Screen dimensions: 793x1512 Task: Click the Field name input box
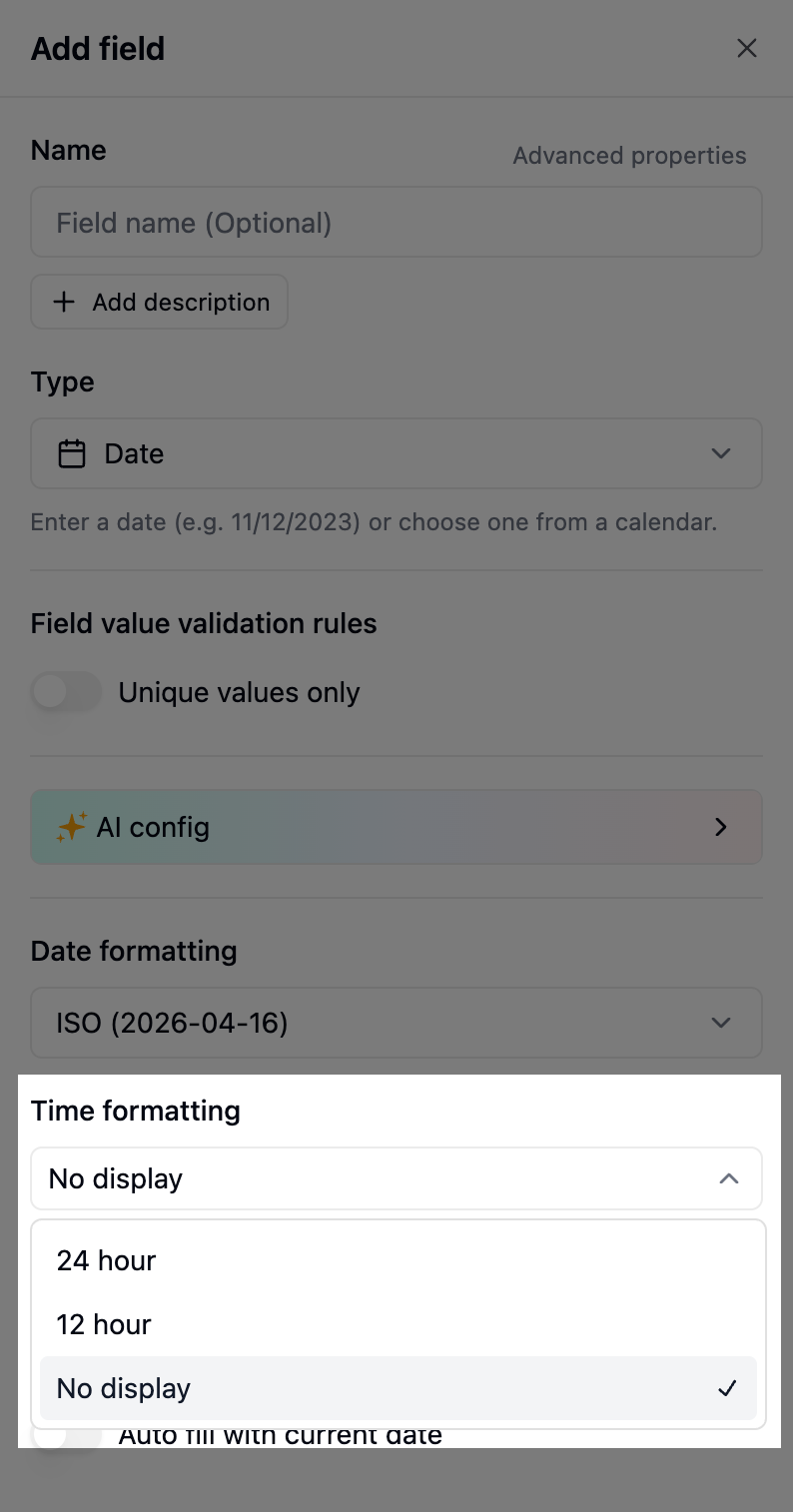tap(396, 223)
